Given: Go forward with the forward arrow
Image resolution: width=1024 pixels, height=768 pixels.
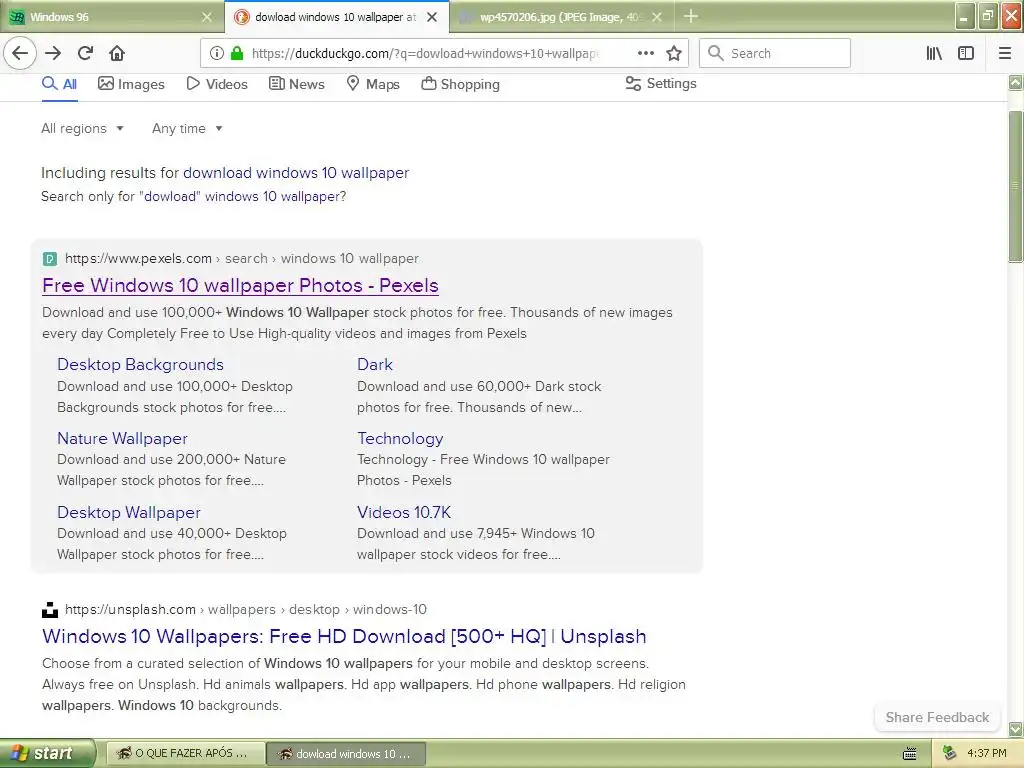Looking at the screenshot, I should (x=53, y=53).
